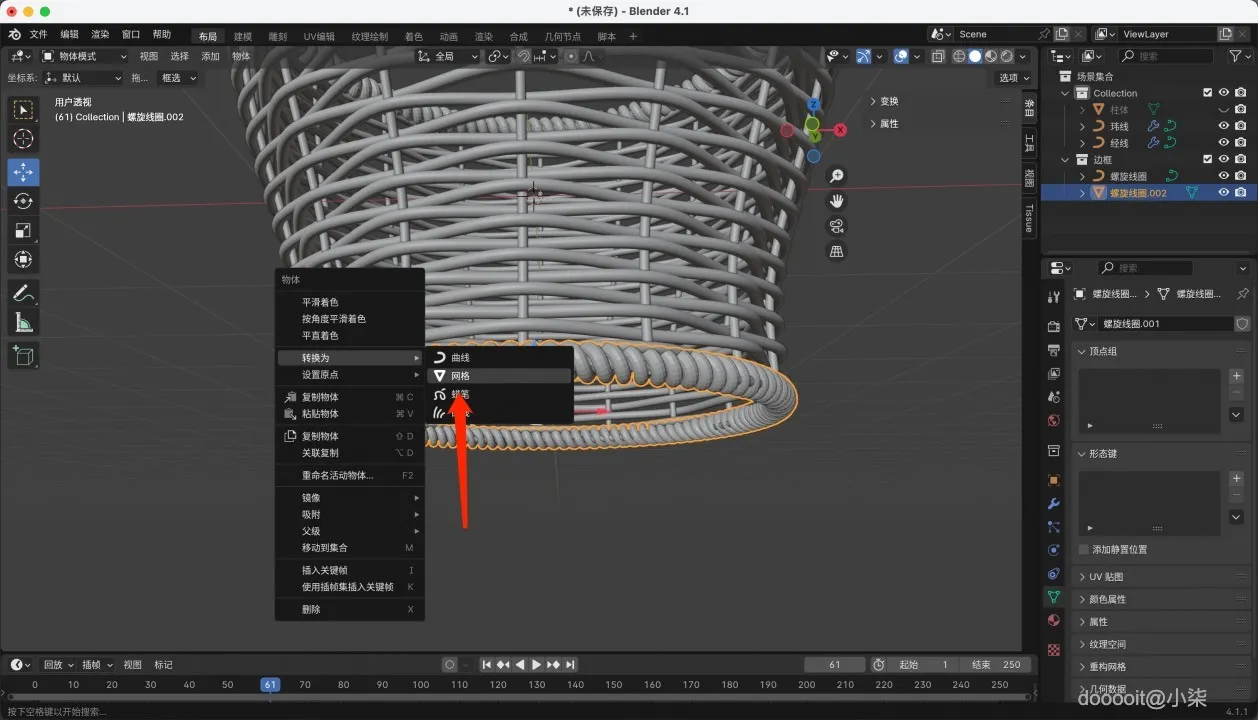The height and width of the screenshot is (720, 1258).
Task: Click the viewport gizmo red X axis
Action: tap(841, 130)
